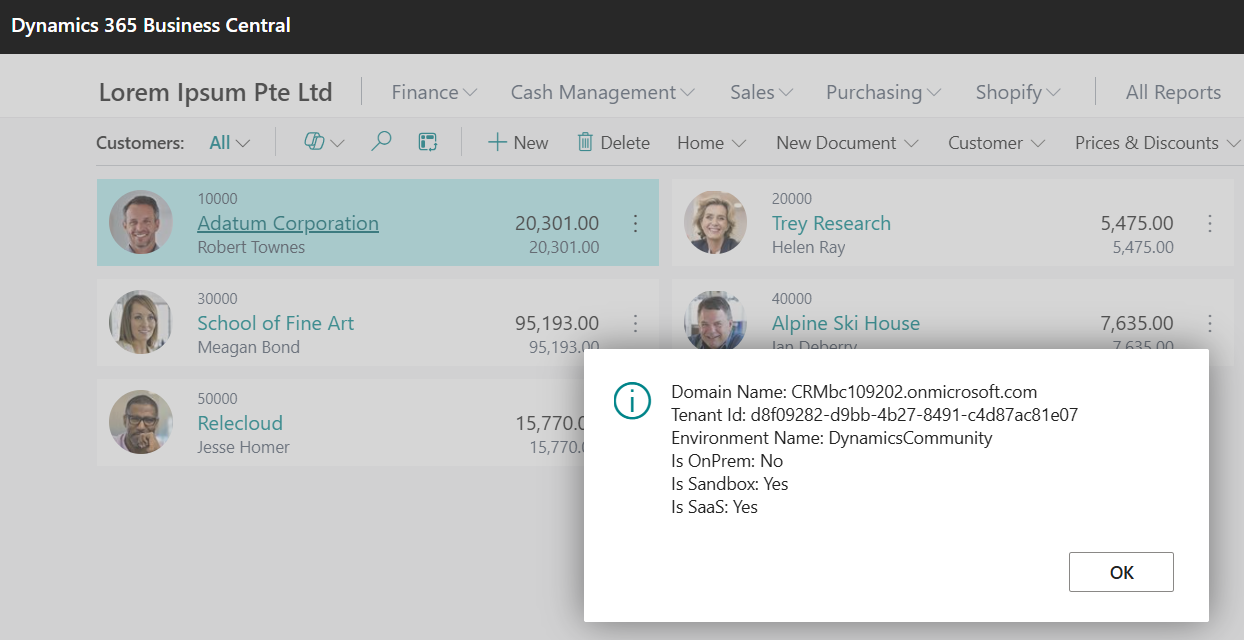Viewport: 1244px width, 640px height.
Task: Click contact name Helen Ray
Action: click(x=808, y=247)
